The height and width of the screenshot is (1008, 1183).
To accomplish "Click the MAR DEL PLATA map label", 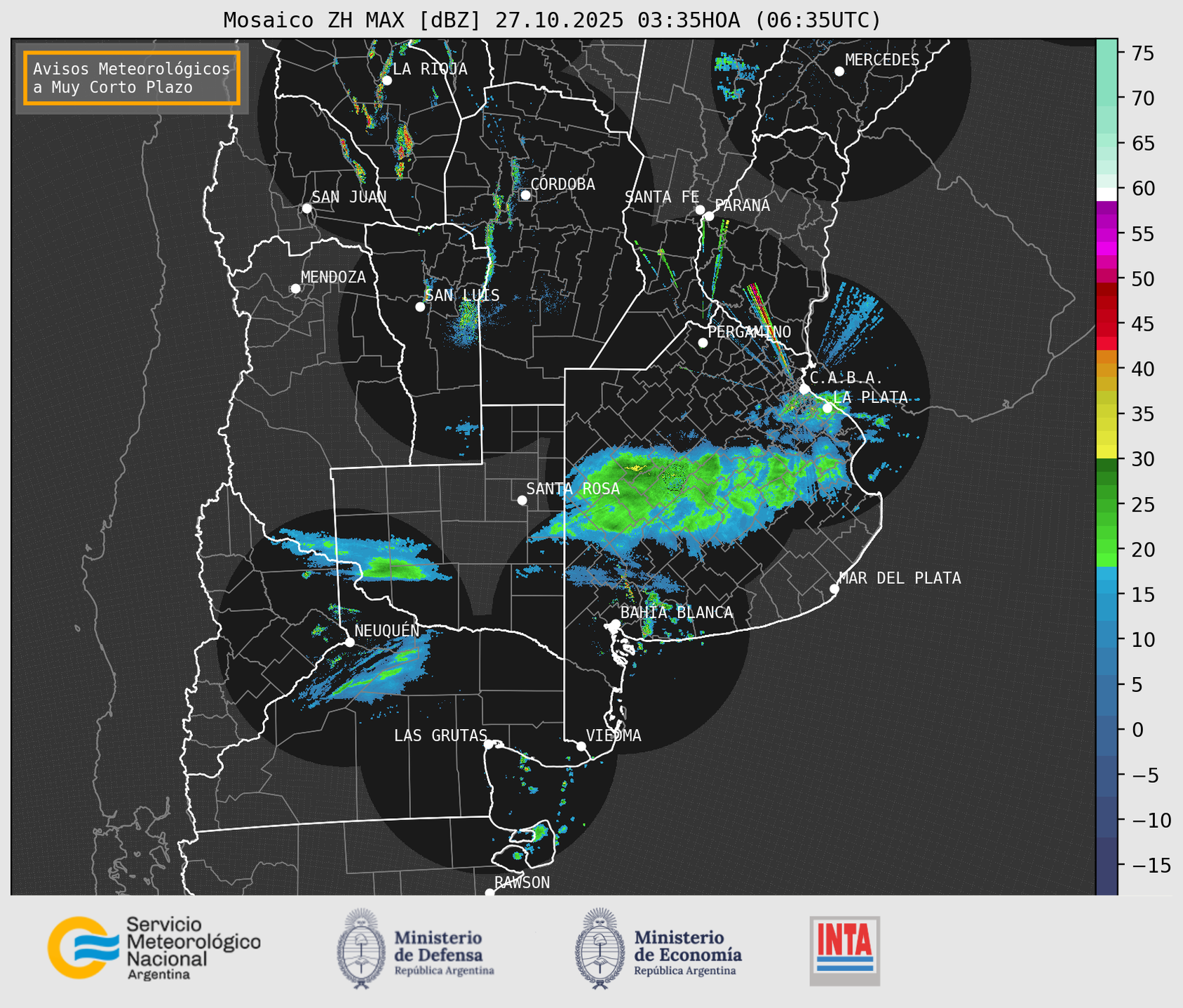I will coord(900,578).
